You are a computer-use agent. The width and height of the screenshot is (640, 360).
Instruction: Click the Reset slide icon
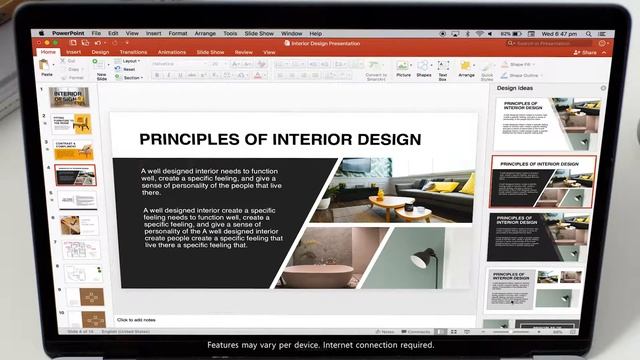pos(118,69)
